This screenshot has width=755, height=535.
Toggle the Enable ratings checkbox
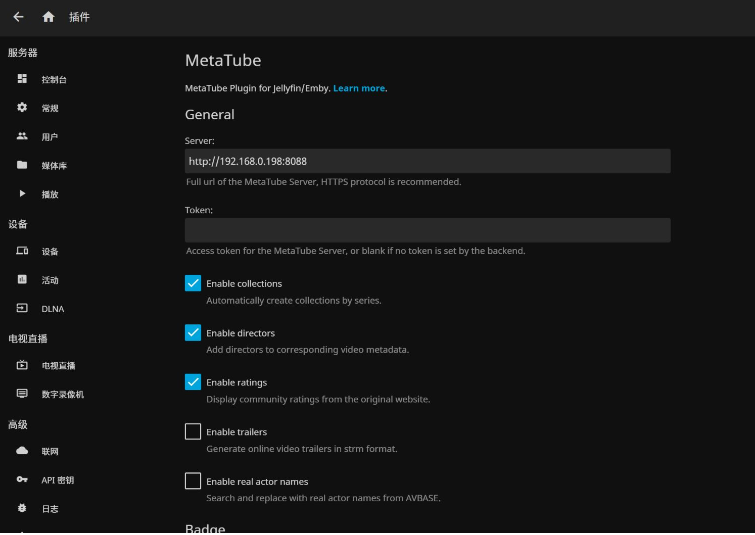(x=193, y=382)
